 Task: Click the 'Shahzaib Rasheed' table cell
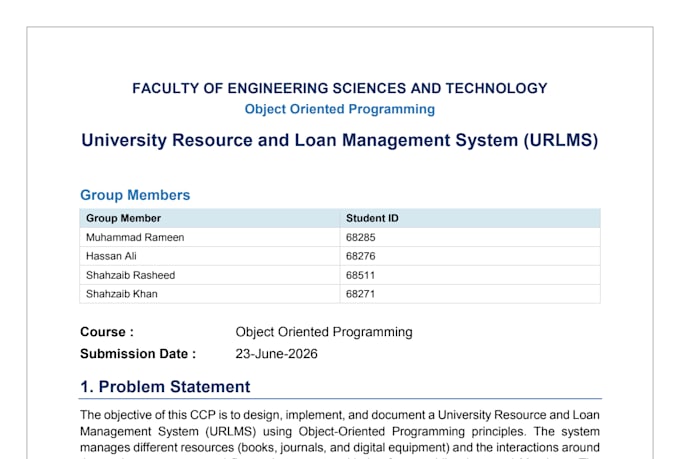[210, 275]
